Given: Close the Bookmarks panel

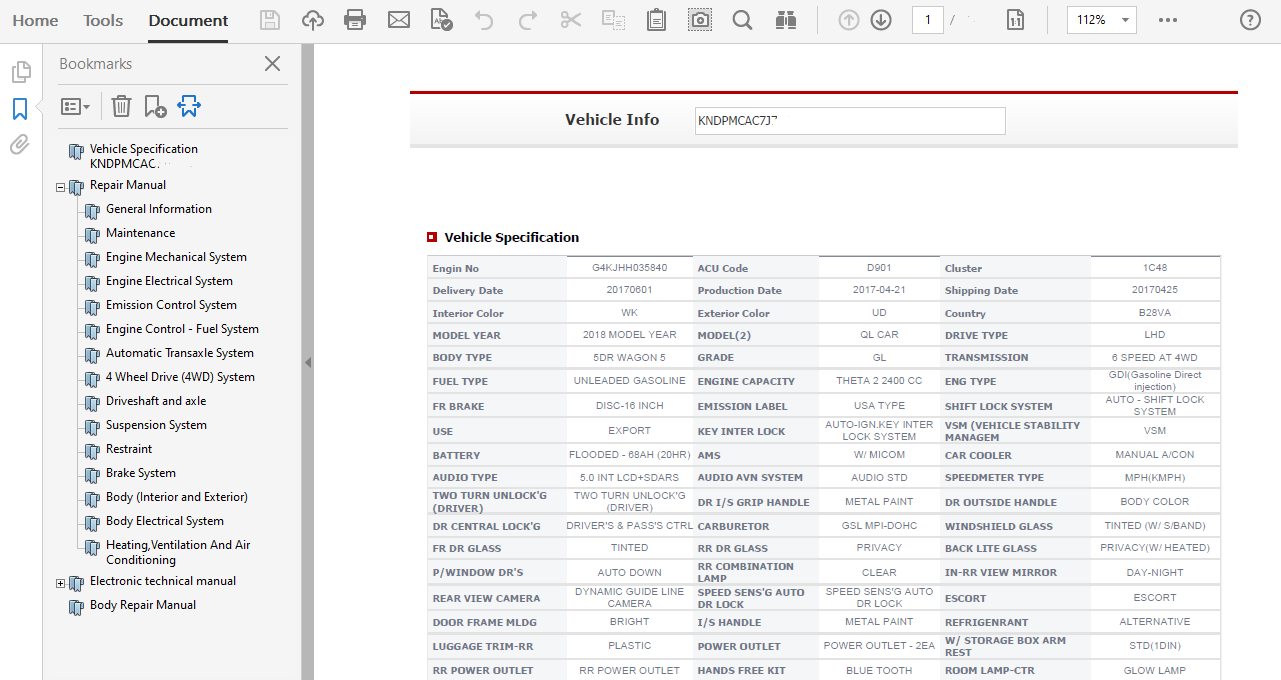Looking at the screenshot, I should pos(272,64).
